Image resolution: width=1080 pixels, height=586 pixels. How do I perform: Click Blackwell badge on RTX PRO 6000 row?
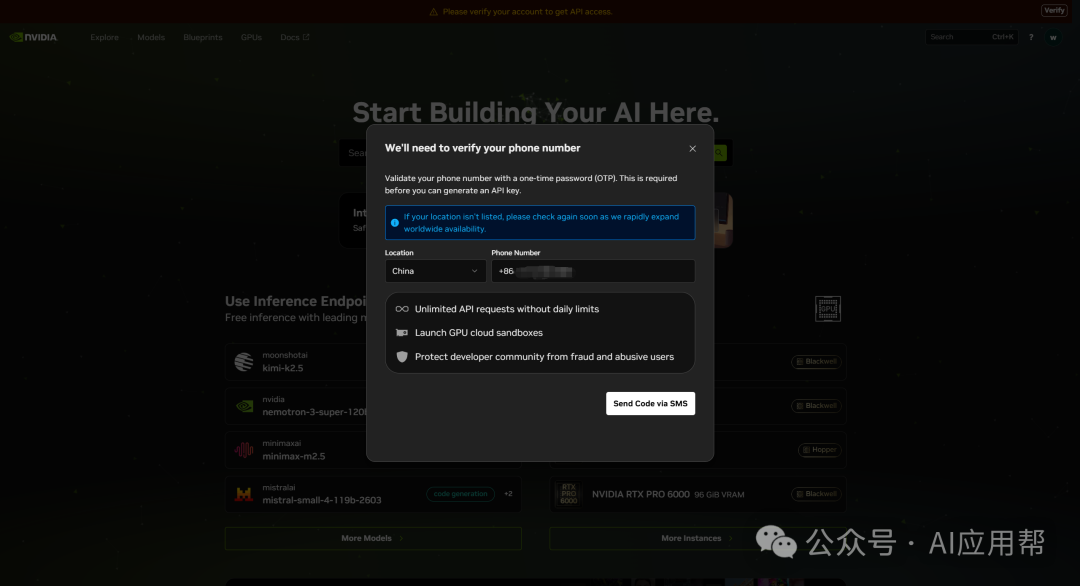click(x=816, y=494)
